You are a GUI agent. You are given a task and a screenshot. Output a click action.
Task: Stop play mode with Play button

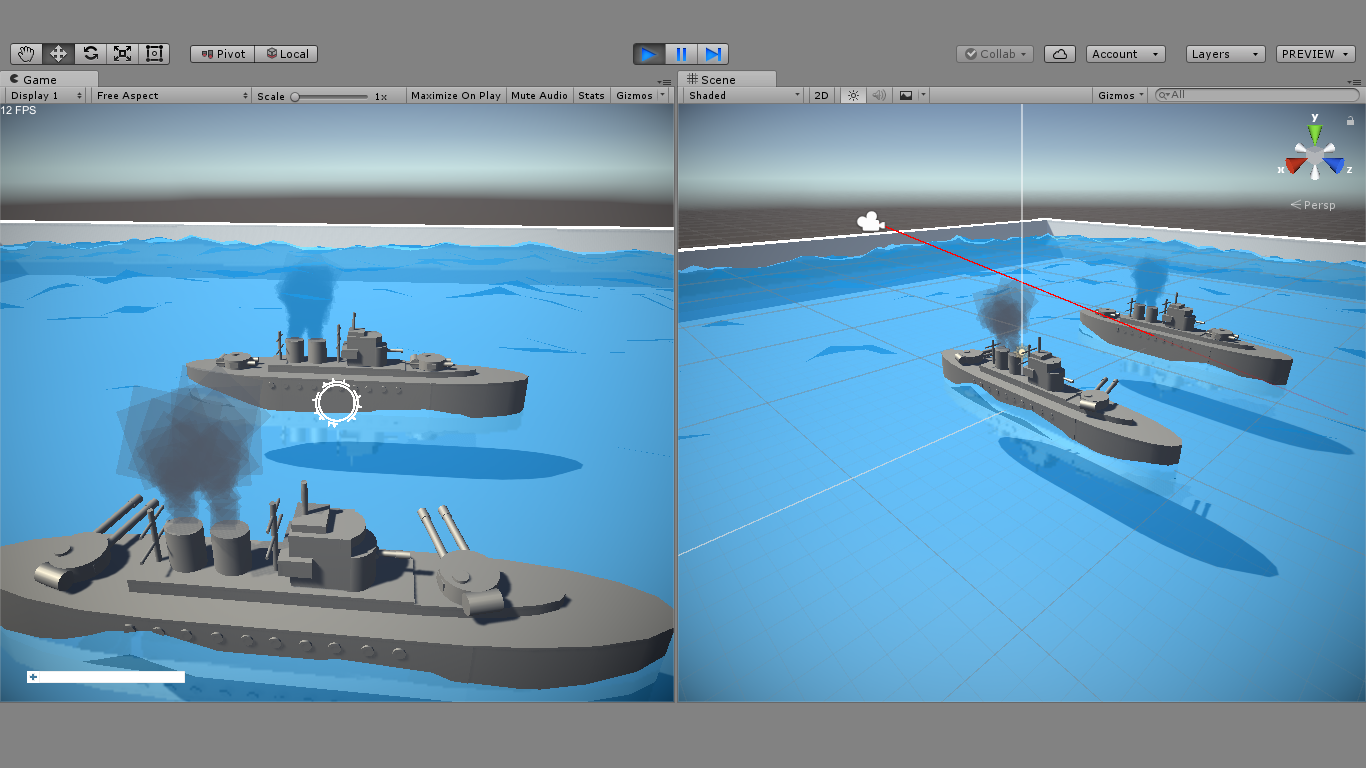coord(649,54)
